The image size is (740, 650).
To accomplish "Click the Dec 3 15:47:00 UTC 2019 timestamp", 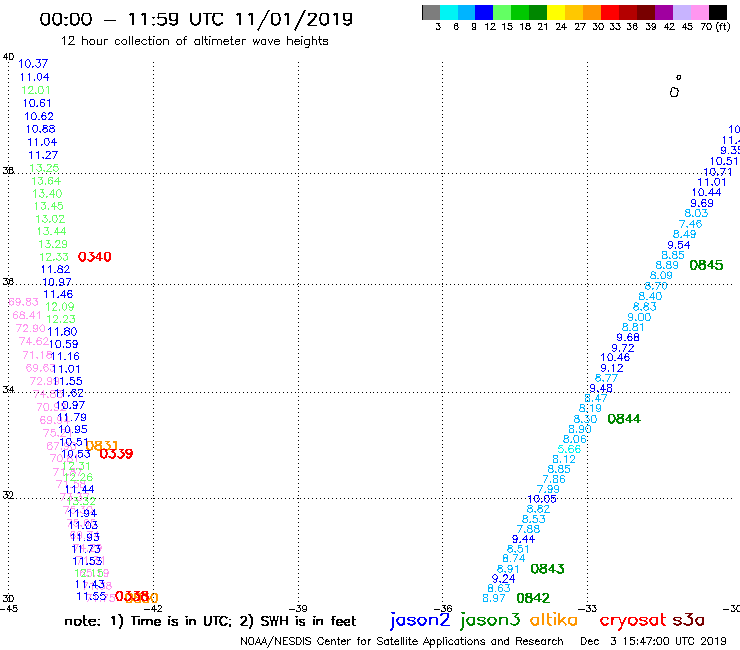I will point(653,641).
